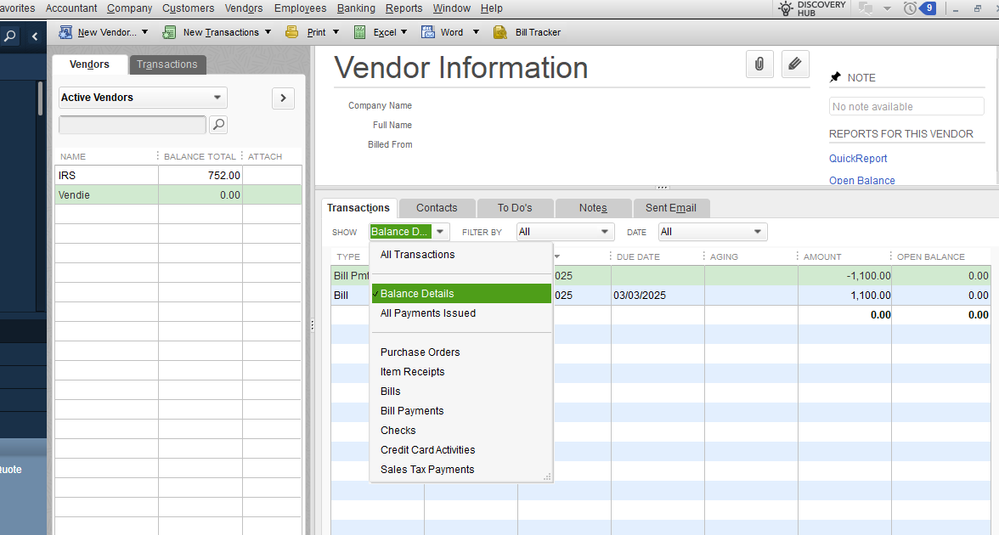This screenshot has height=535, width=999.
Task: Open the dropdown arrow beside chat icon
Action: click(887, 8)
